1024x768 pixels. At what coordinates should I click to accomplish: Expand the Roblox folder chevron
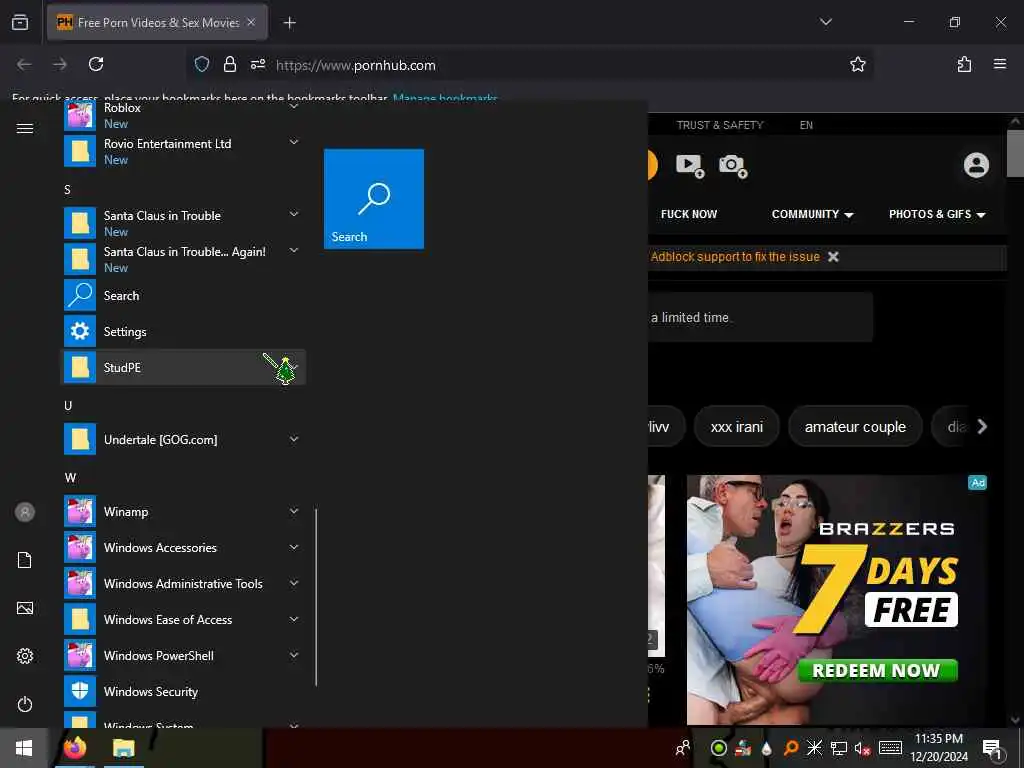[294, 106]
